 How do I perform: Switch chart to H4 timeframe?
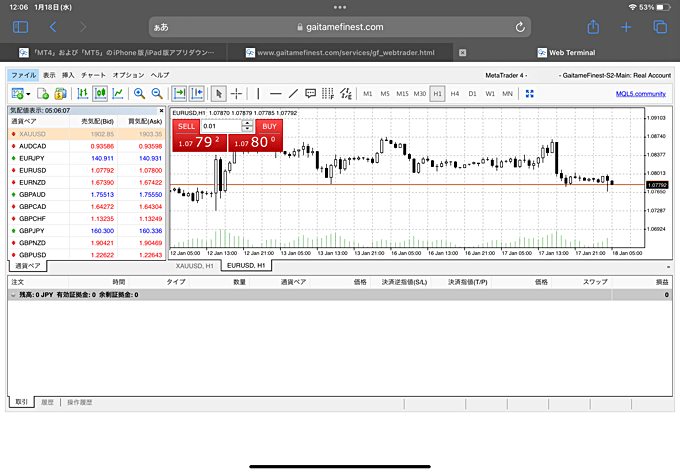pos(455,94)
